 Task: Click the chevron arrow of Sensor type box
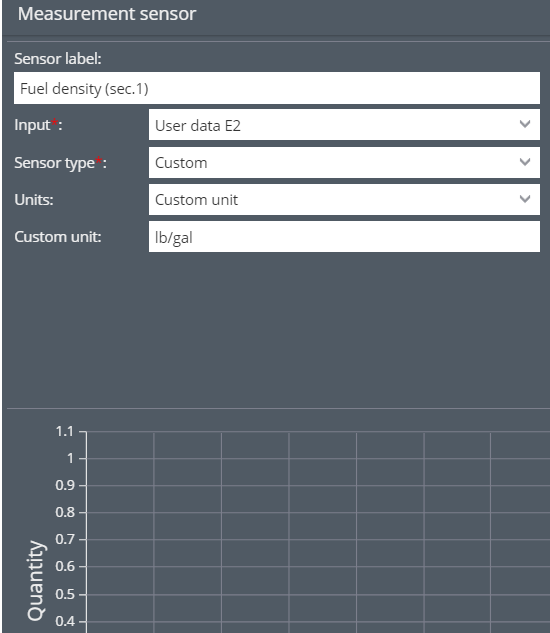point(525,162)
